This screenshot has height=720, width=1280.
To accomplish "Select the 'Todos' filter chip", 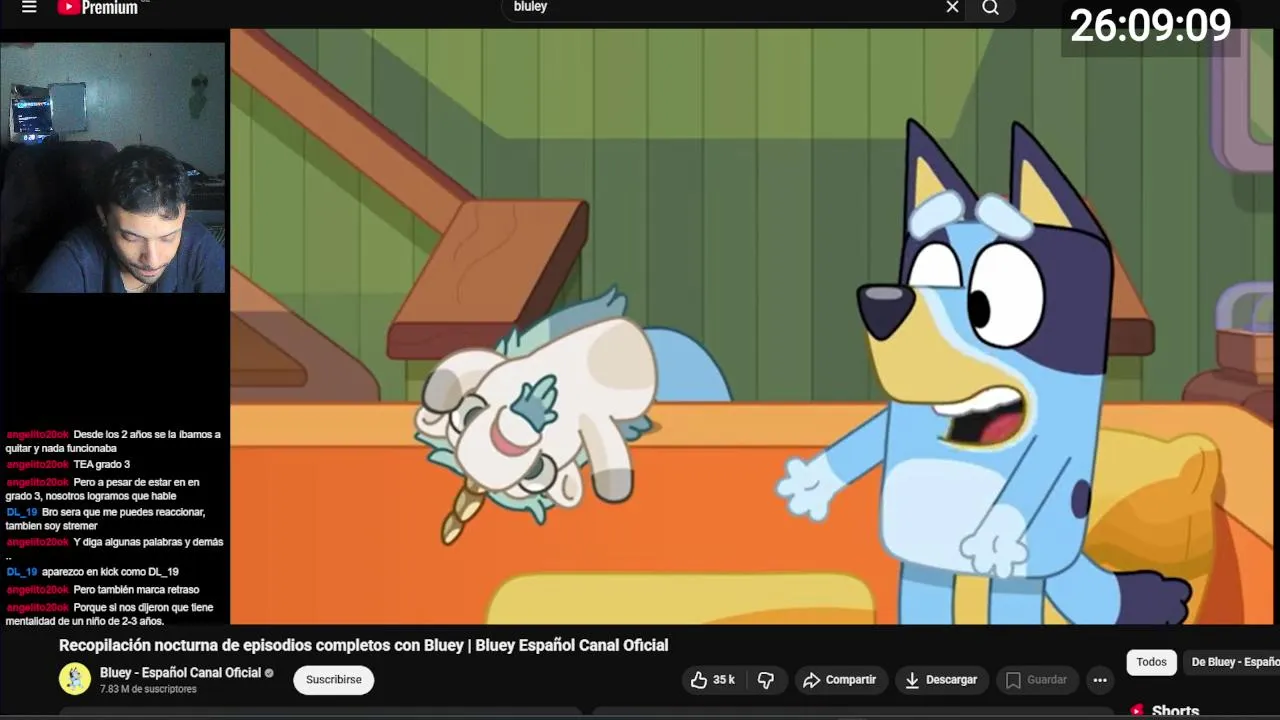I will coord(1151,662).
